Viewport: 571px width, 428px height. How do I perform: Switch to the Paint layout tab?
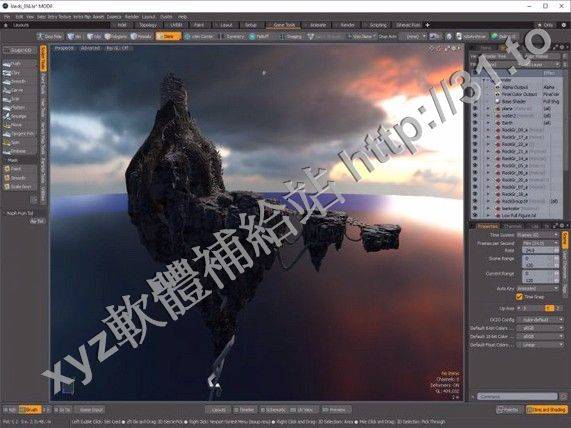click(199, 25)
